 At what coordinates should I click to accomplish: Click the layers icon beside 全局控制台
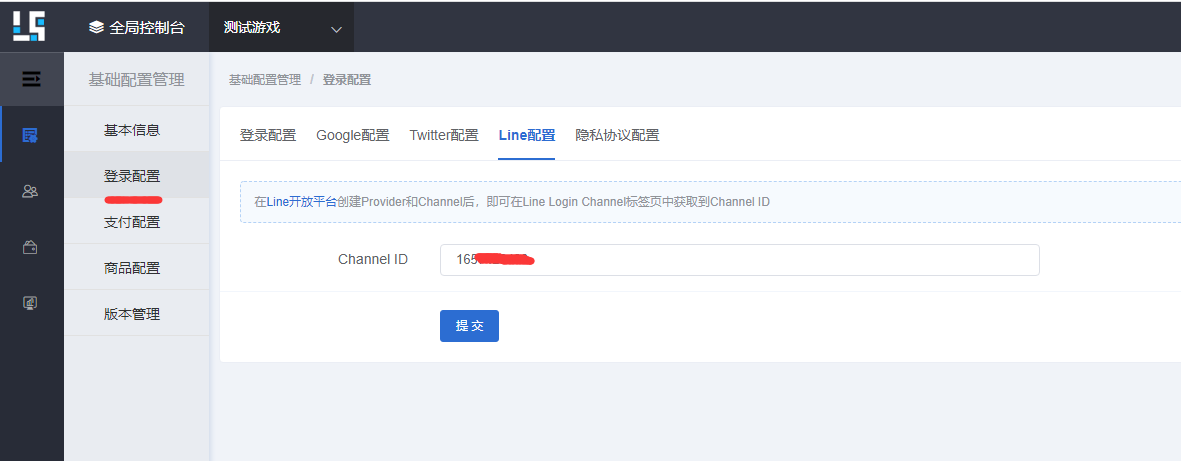click(x=96, y=27)
